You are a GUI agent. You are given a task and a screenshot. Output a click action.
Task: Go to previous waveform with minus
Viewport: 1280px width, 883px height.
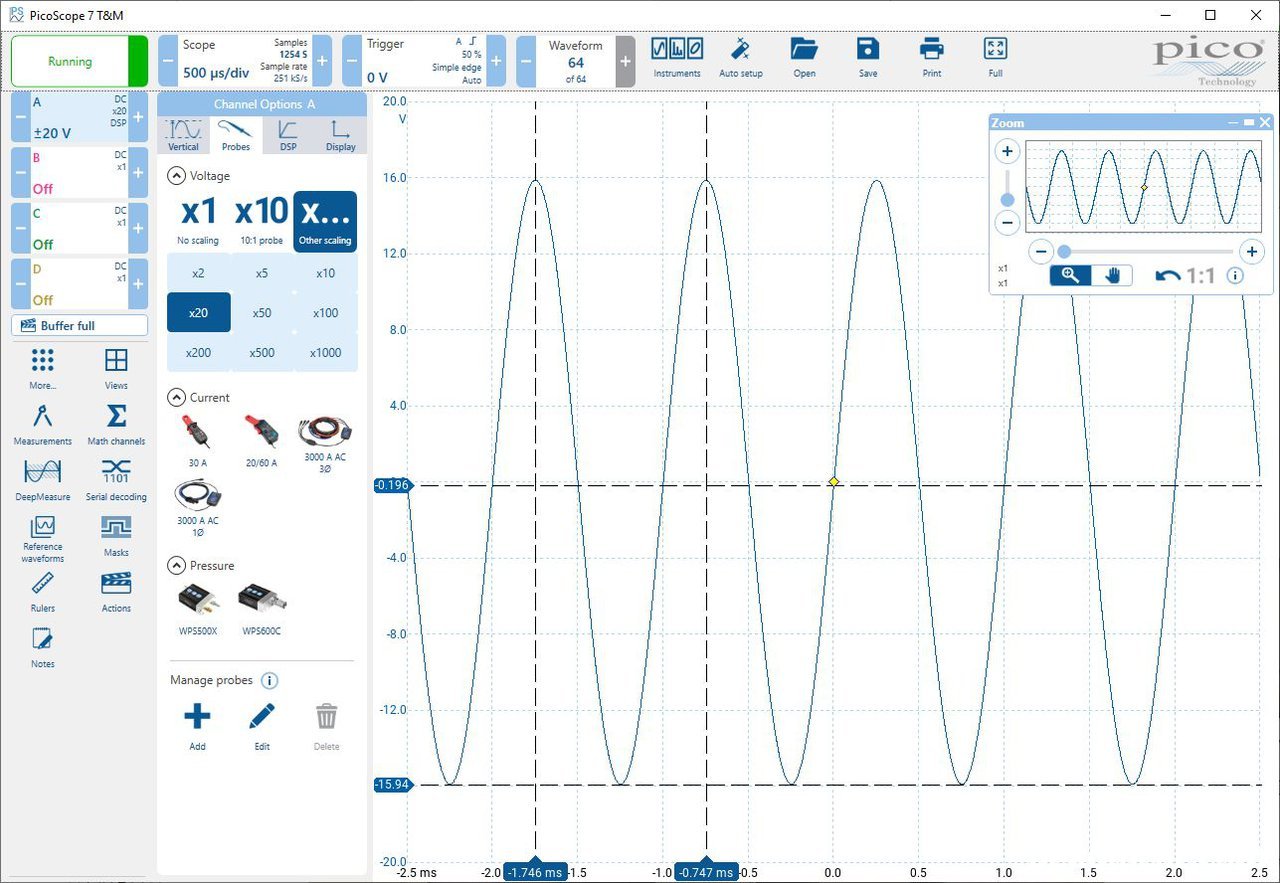tap(526, 61)
